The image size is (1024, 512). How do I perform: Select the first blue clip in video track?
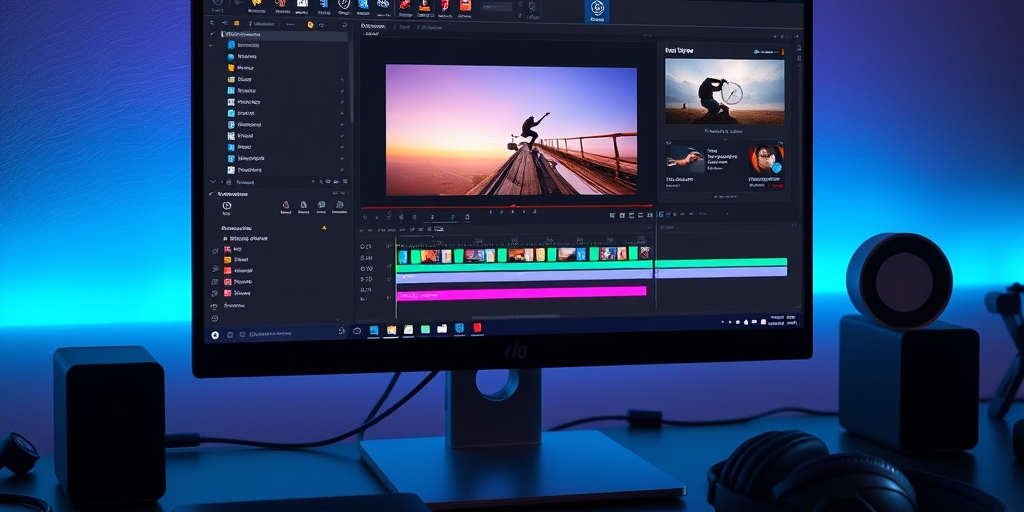(403, 256)
